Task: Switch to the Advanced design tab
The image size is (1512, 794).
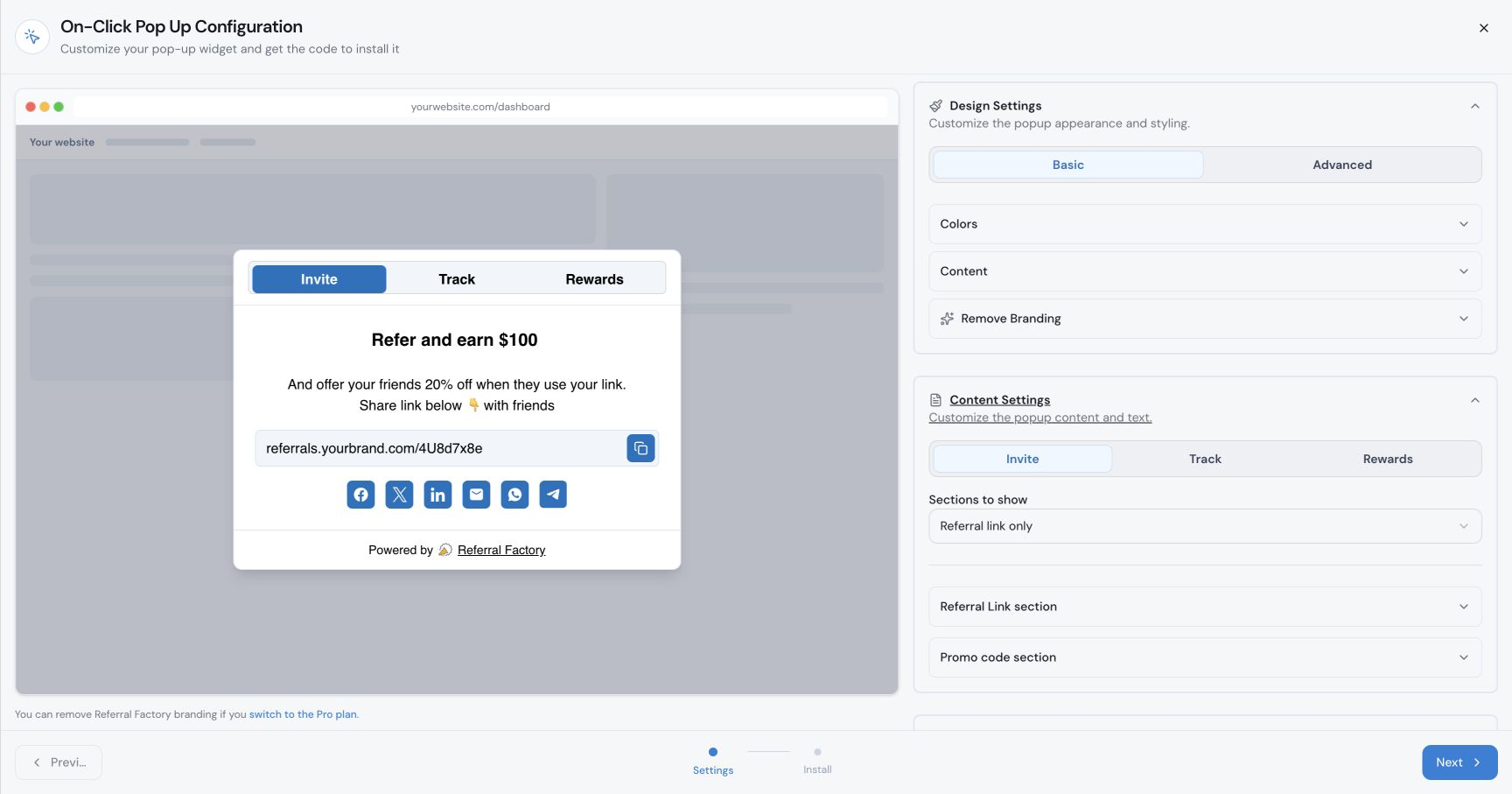Action: (x=1342, y=165)
